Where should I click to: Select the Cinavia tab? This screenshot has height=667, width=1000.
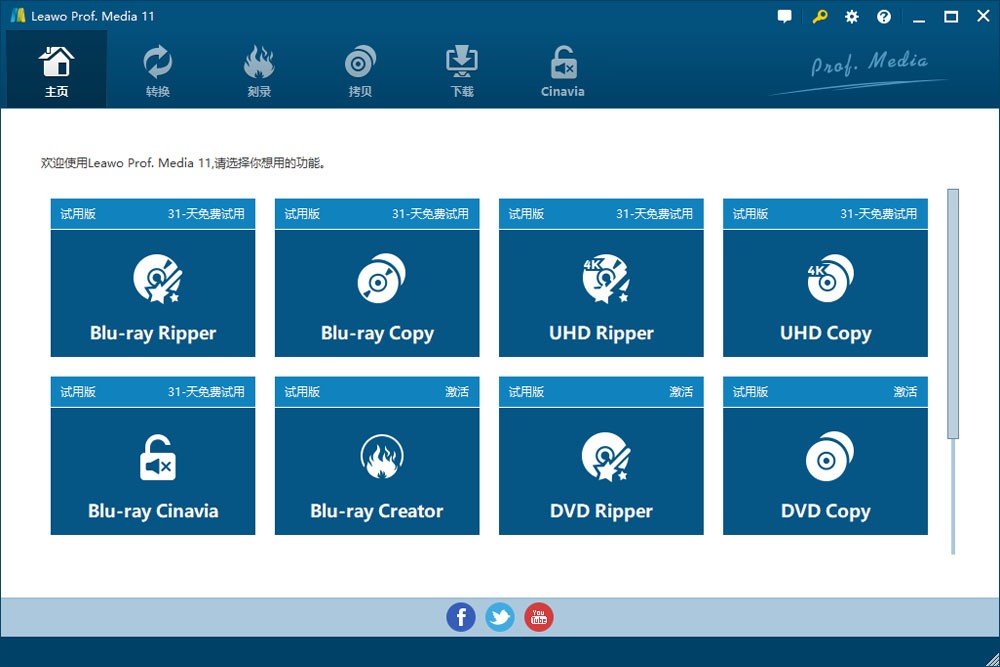562,69
